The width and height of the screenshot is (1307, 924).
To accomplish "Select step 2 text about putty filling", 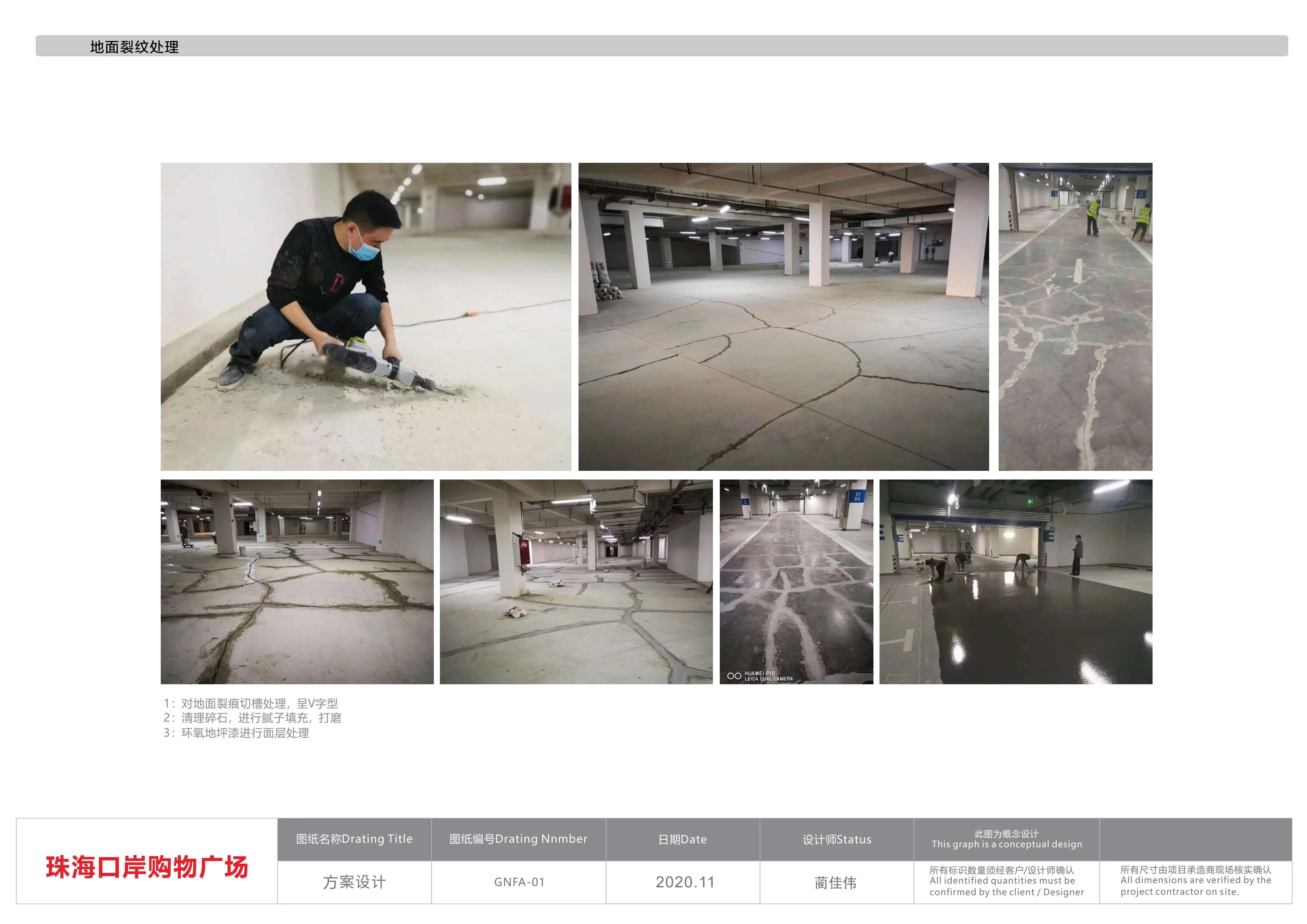I will [252, 718].
